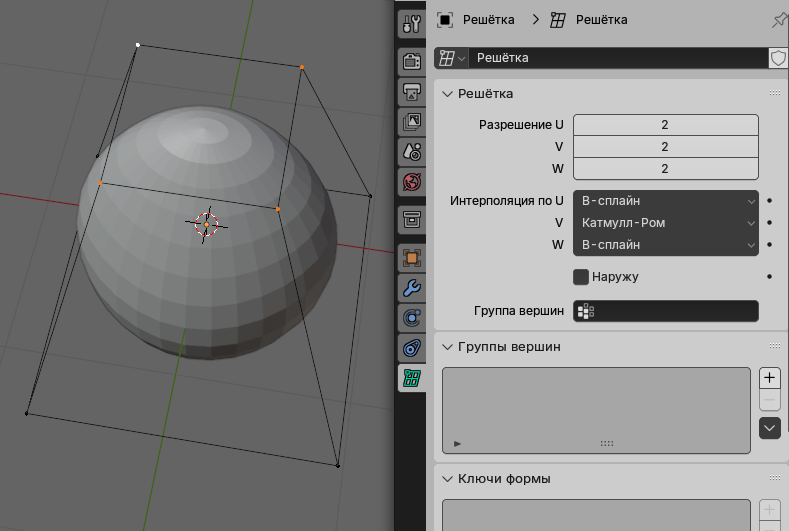Select the Lattice data properties tab
The height and width of the screenshot is (531, 789).
(412, 378)
